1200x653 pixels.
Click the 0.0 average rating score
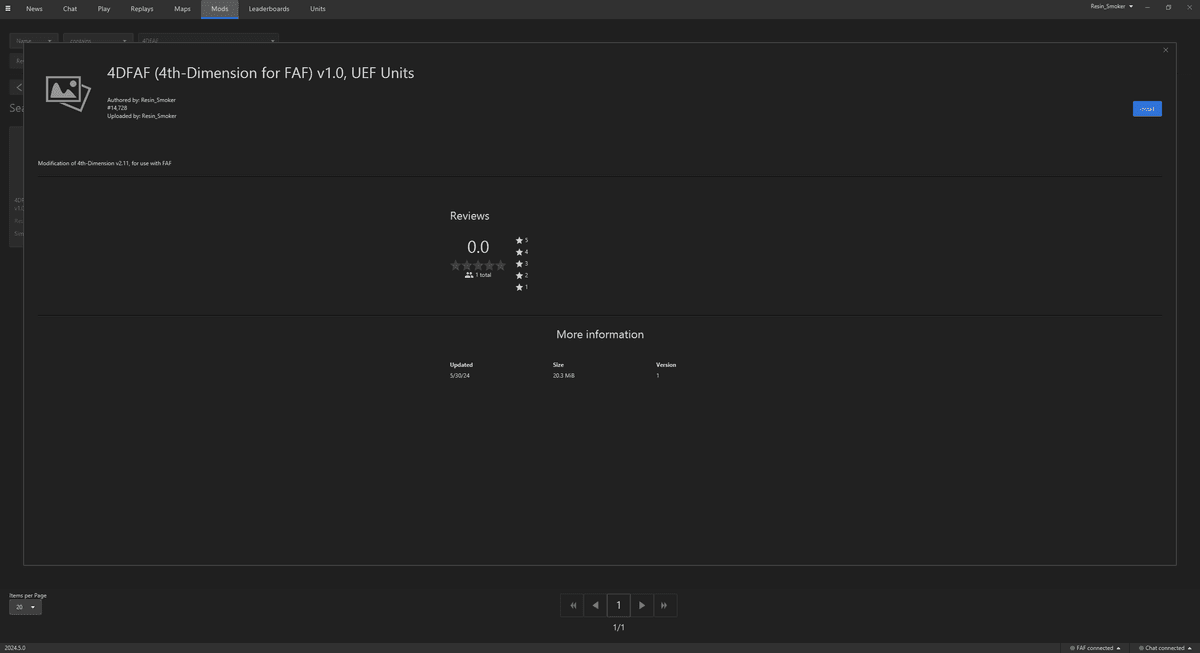pos(478,247)
